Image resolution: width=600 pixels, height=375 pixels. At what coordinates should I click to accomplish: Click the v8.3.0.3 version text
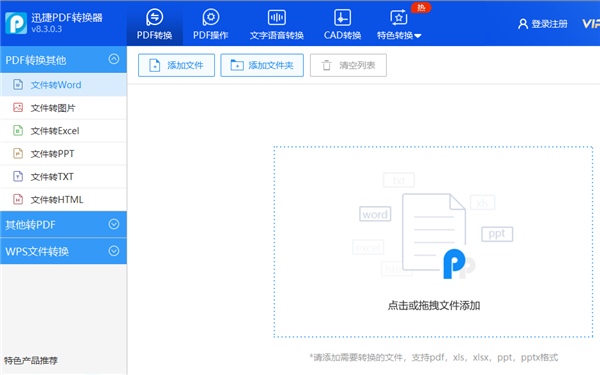click(47, 29)
